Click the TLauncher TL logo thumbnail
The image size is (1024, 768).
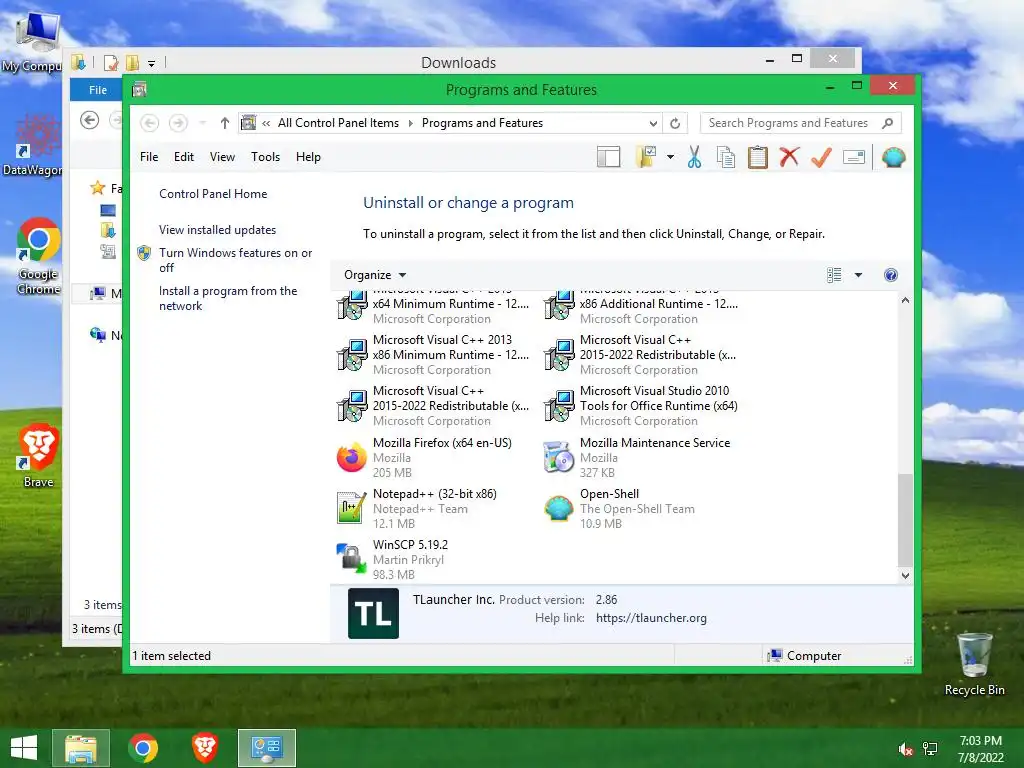pos(374,613)
